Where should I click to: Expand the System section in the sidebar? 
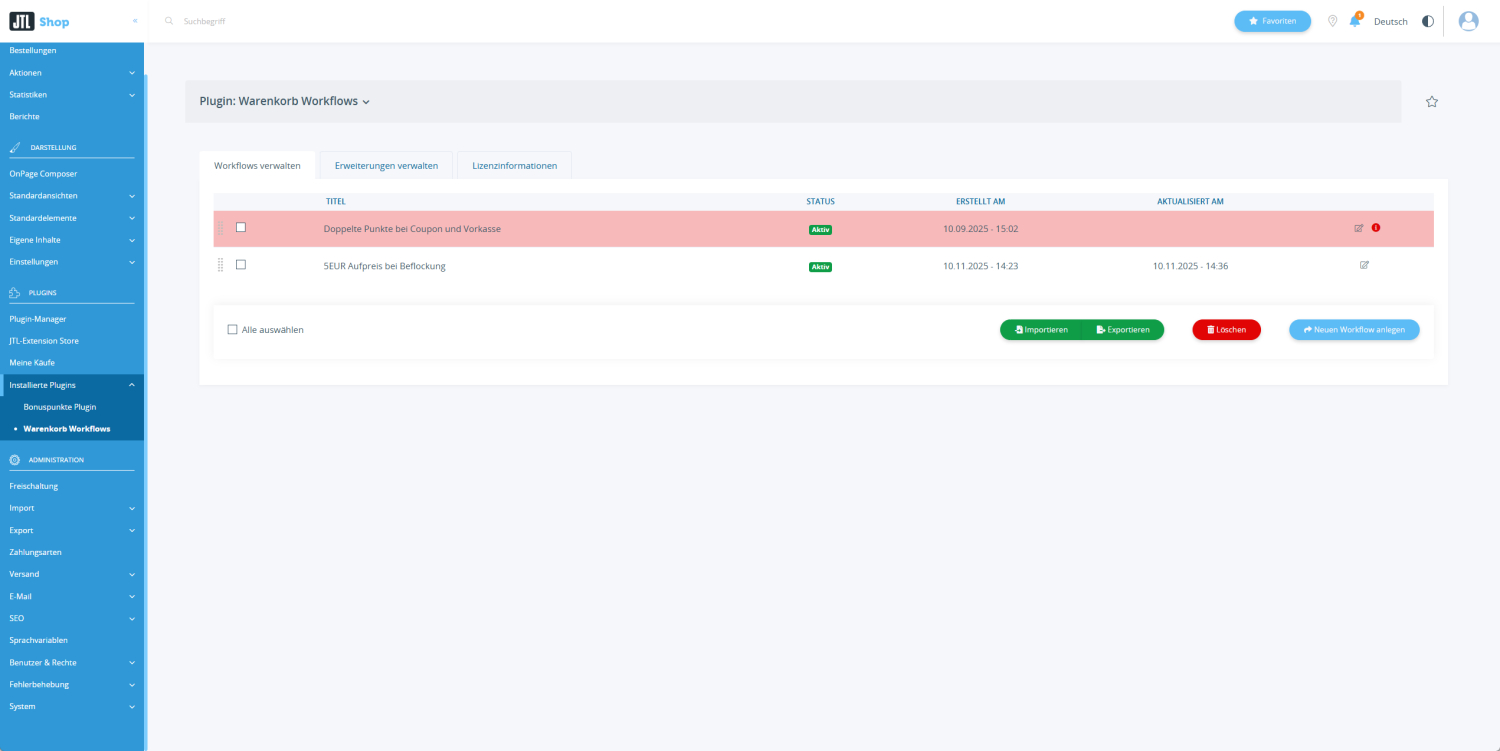pyautogui.click(x=131, y=706)
